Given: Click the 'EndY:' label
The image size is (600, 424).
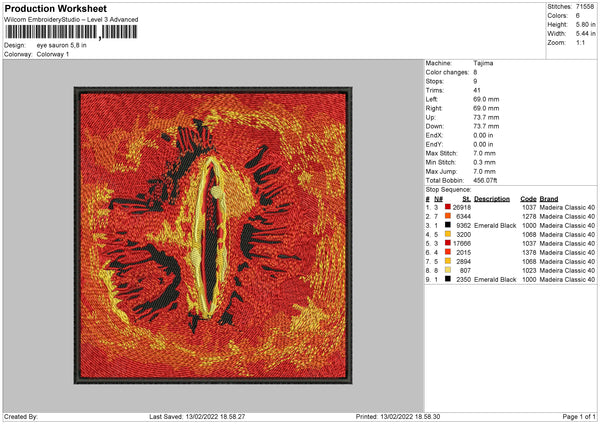Looking at the screenshot, I should 434,144.
